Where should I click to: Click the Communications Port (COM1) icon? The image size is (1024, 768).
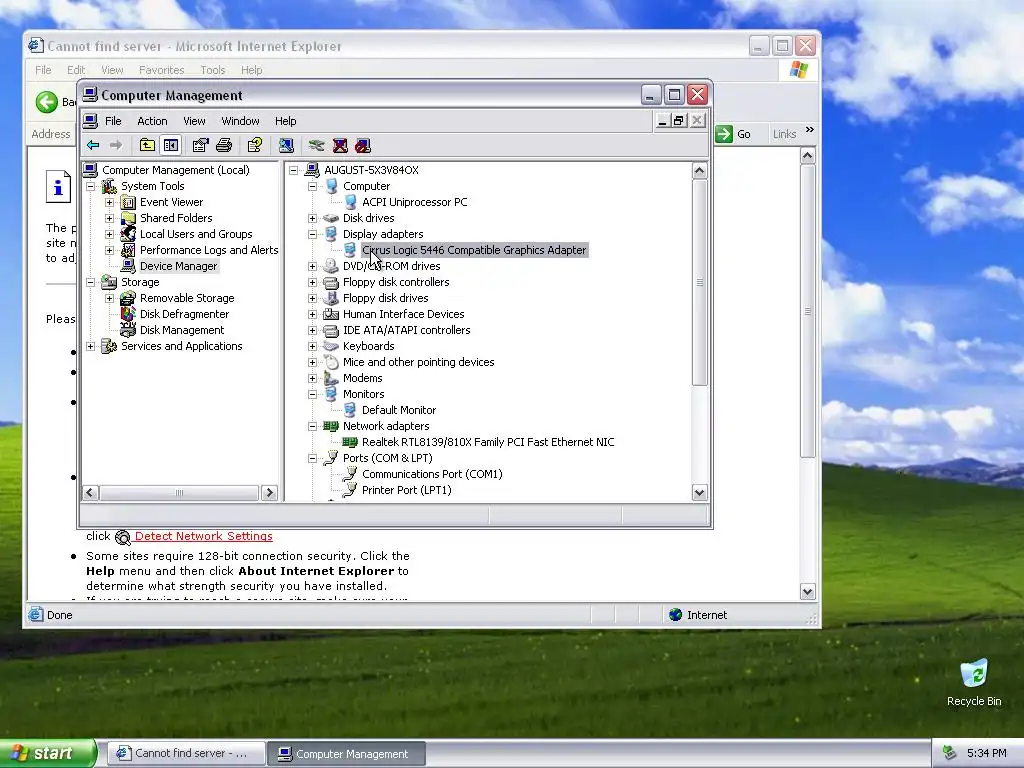[350, 474]
